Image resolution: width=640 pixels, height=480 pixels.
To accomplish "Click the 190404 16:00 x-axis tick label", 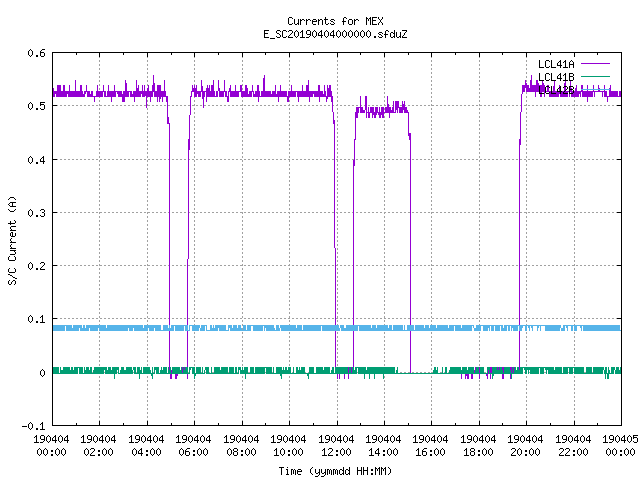I will click(431, 446).
